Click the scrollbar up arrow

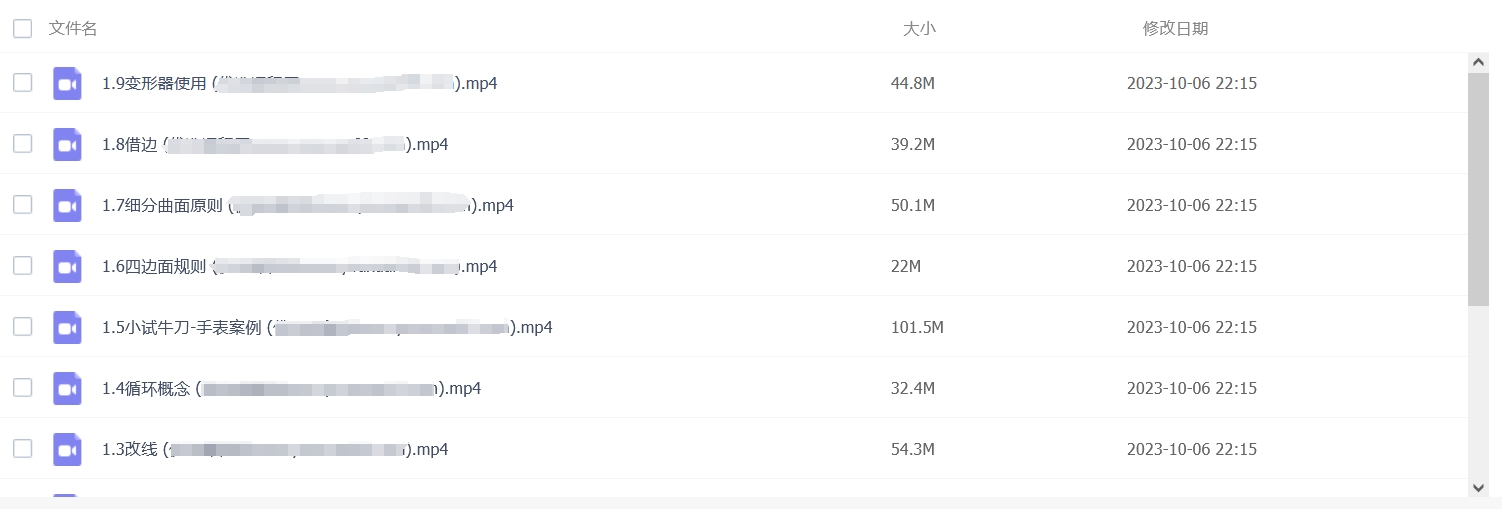[1479, 62]
